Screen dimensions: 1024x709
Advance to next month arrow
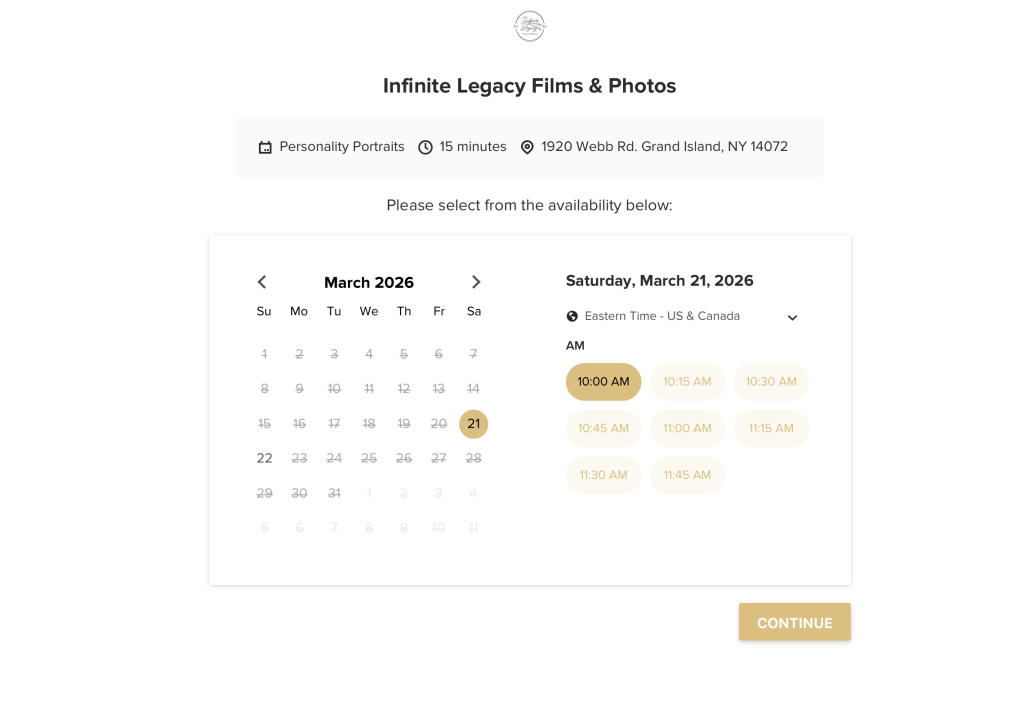click(x=476, y=282)
